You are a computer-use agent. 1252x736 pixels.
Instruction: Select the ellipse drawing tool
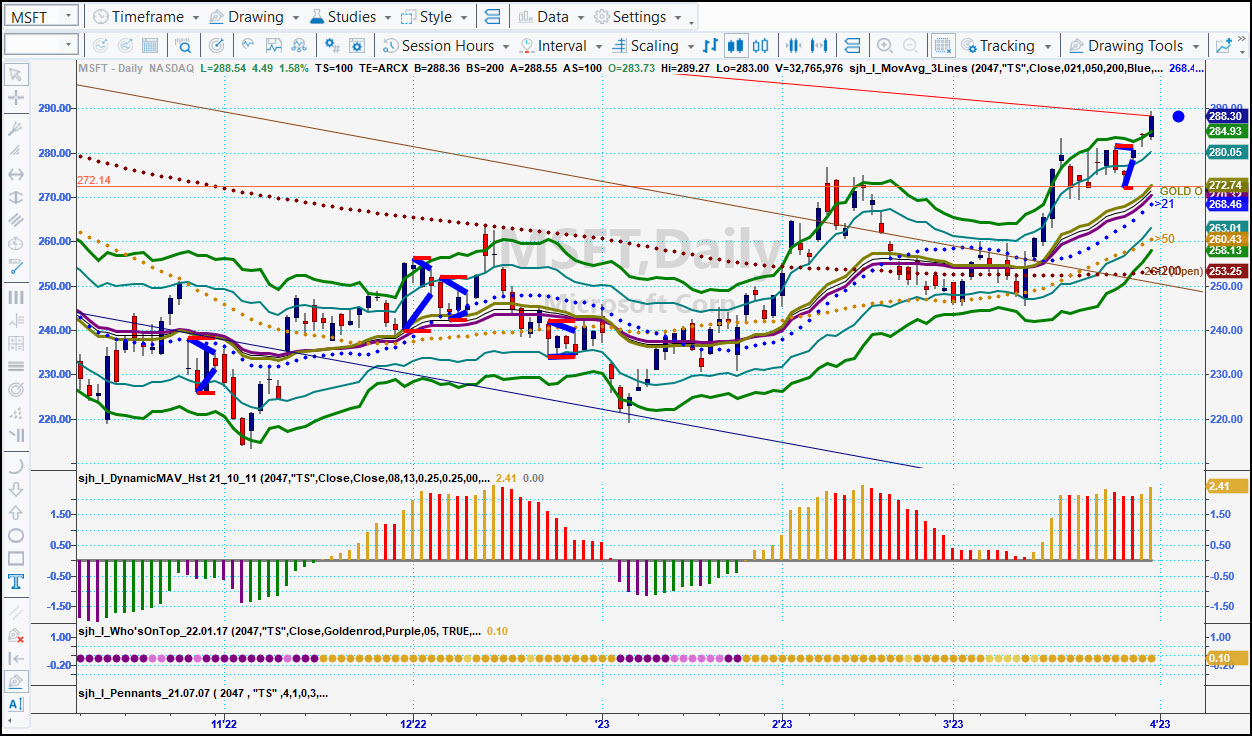click(x=16, y=534)
